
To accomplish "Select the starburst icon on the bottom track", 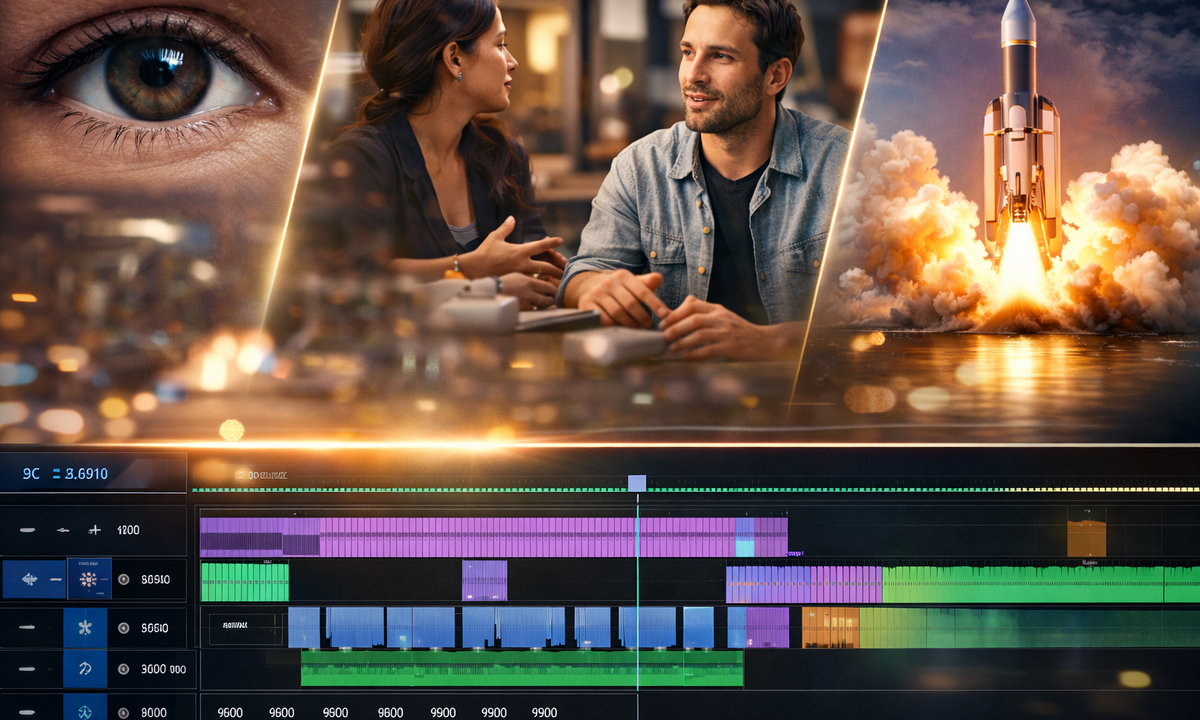I will tap(84, 712).
